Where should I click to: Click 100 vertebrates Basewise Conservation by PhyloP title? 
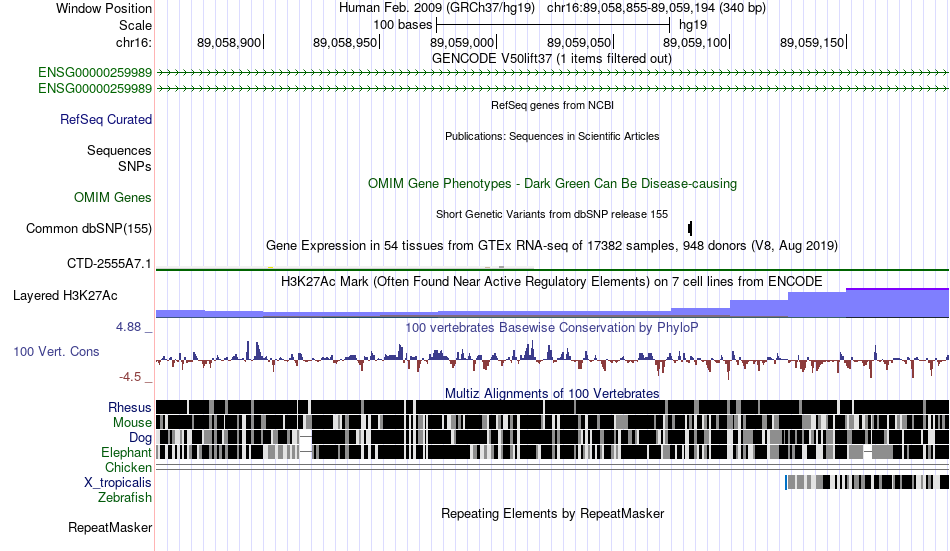point(552,327)
